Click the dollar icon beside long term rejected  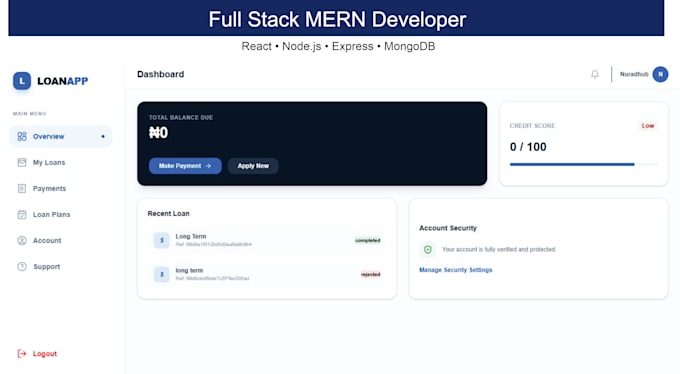click(162, 274)
